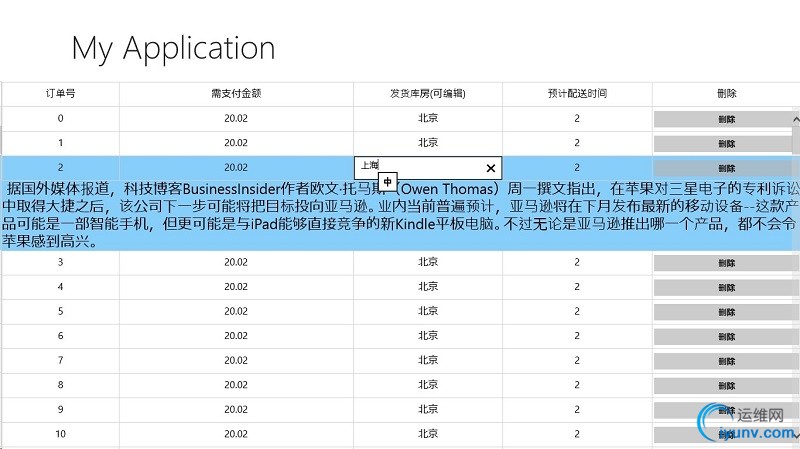This screenshot has width=800, height=449.
Task: Click order number 1 cell
Action: 61,143
